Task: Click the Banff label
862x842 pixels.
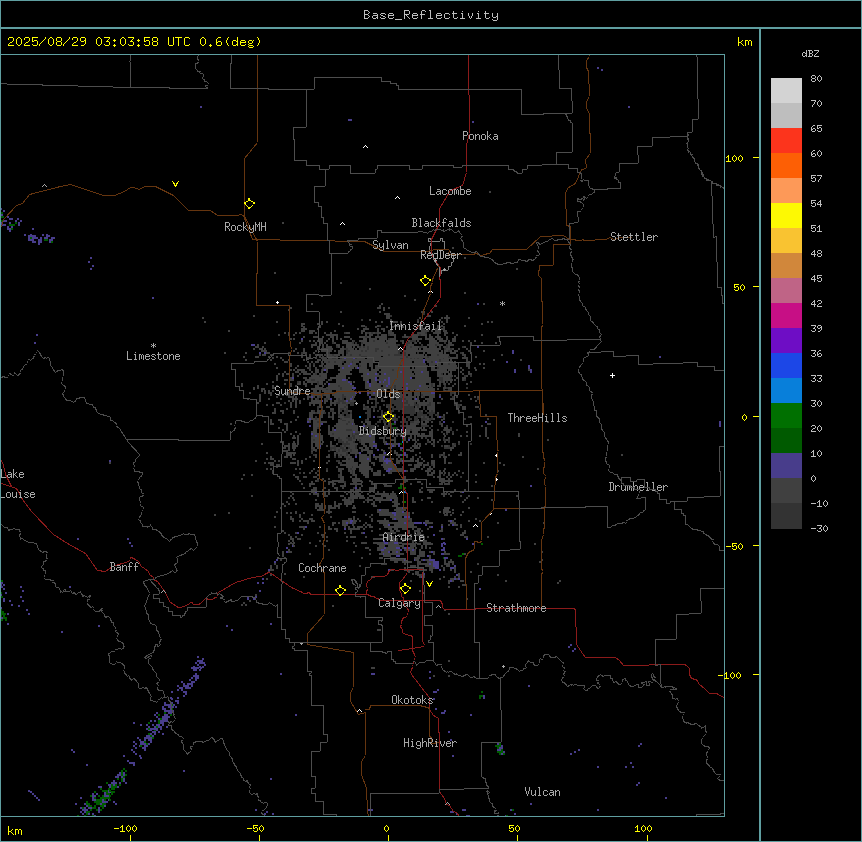Action: (x=124, y=567)
